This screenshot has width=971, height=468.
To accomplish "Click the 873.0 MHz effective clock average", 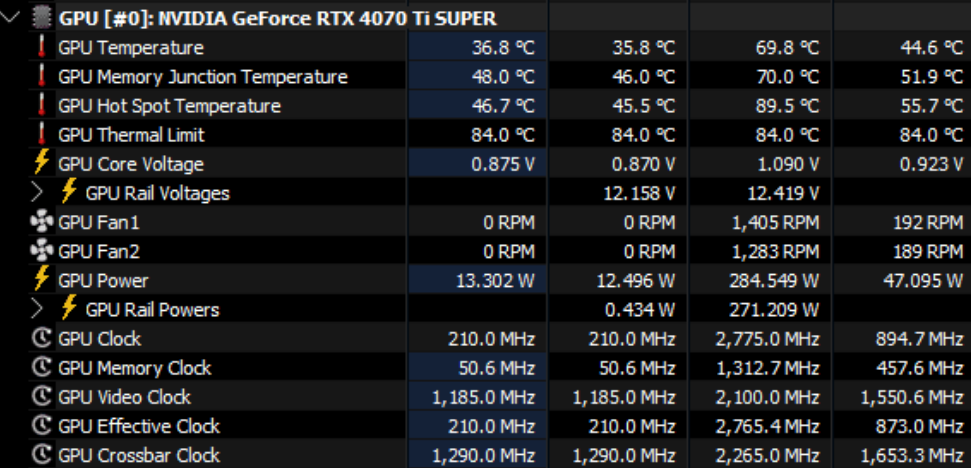I will [x=920, y=426].
